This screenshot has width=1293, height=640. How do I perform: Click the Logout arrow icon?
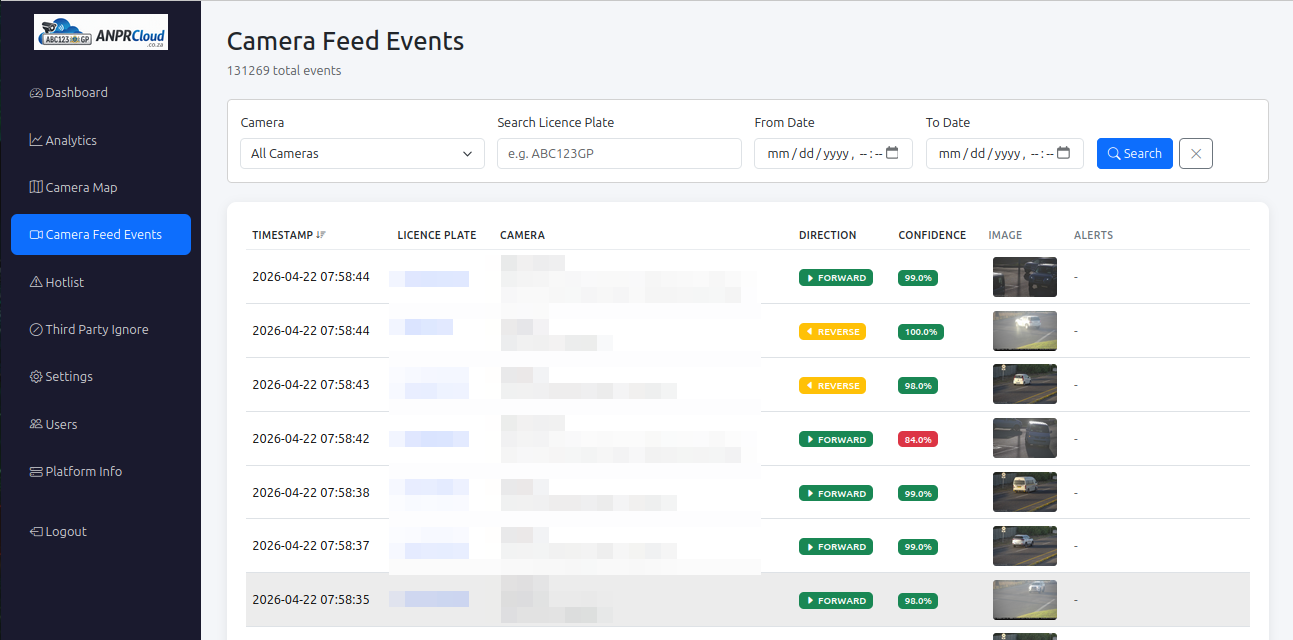[x=36, y=532]
